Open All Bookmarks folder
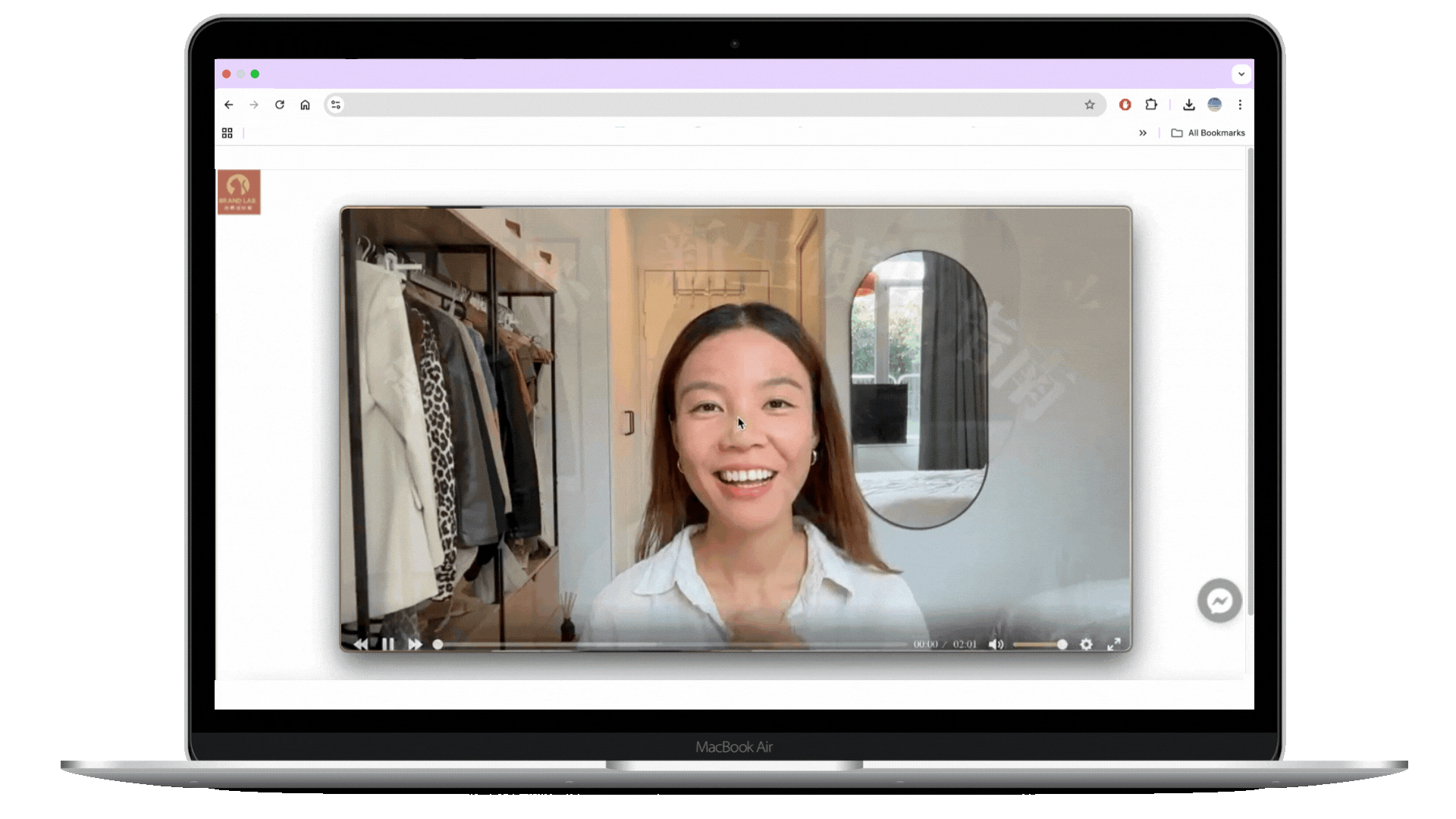 click(1208, 133)
